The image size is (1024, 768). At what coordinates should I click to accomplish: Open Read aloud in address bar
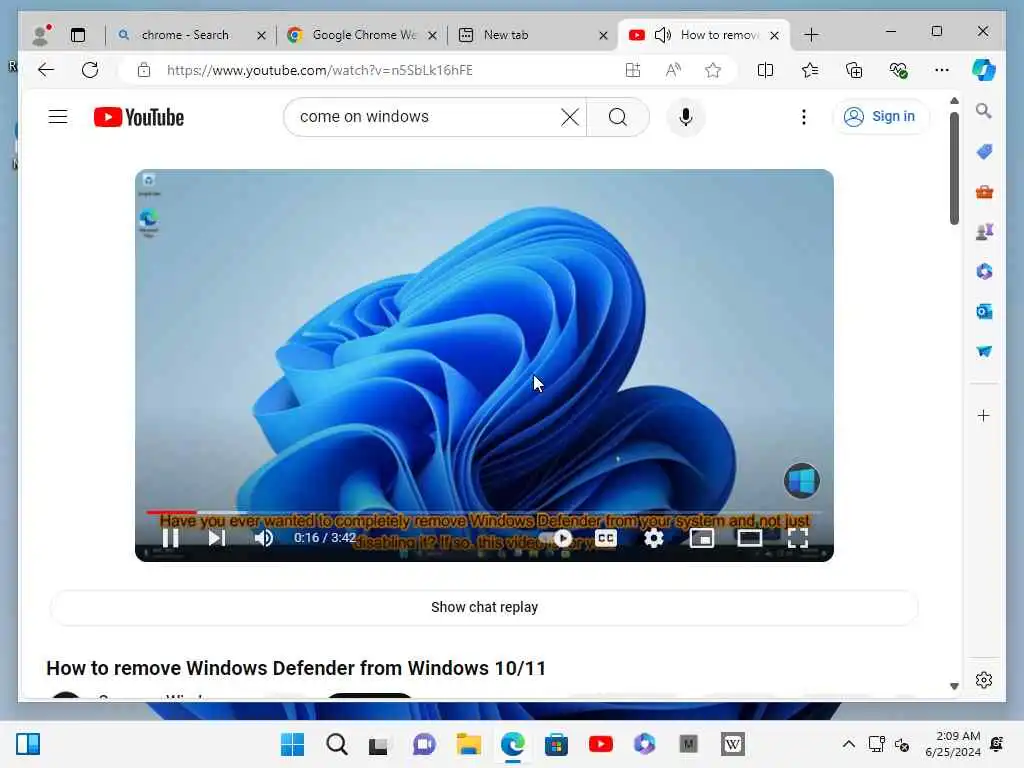click(x=673, y=70)
